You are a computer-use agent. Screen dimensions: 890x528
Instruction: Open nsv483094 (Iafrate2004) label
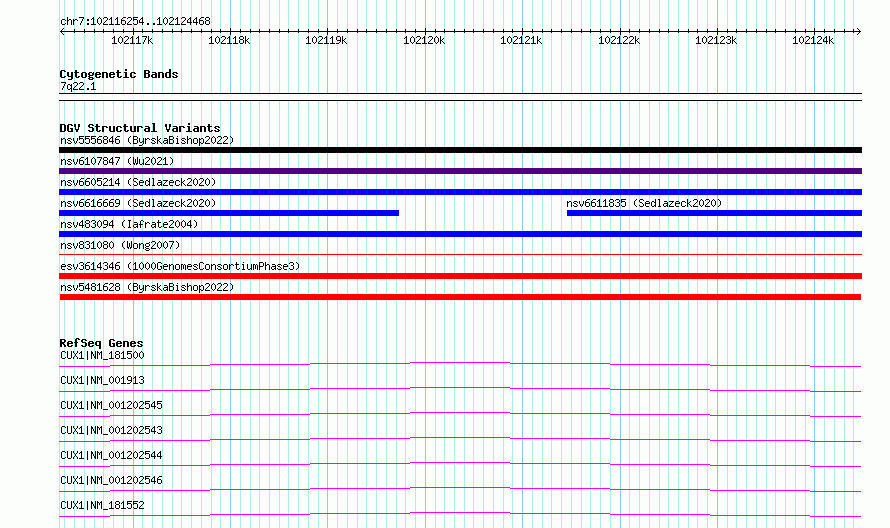(129, 224)
